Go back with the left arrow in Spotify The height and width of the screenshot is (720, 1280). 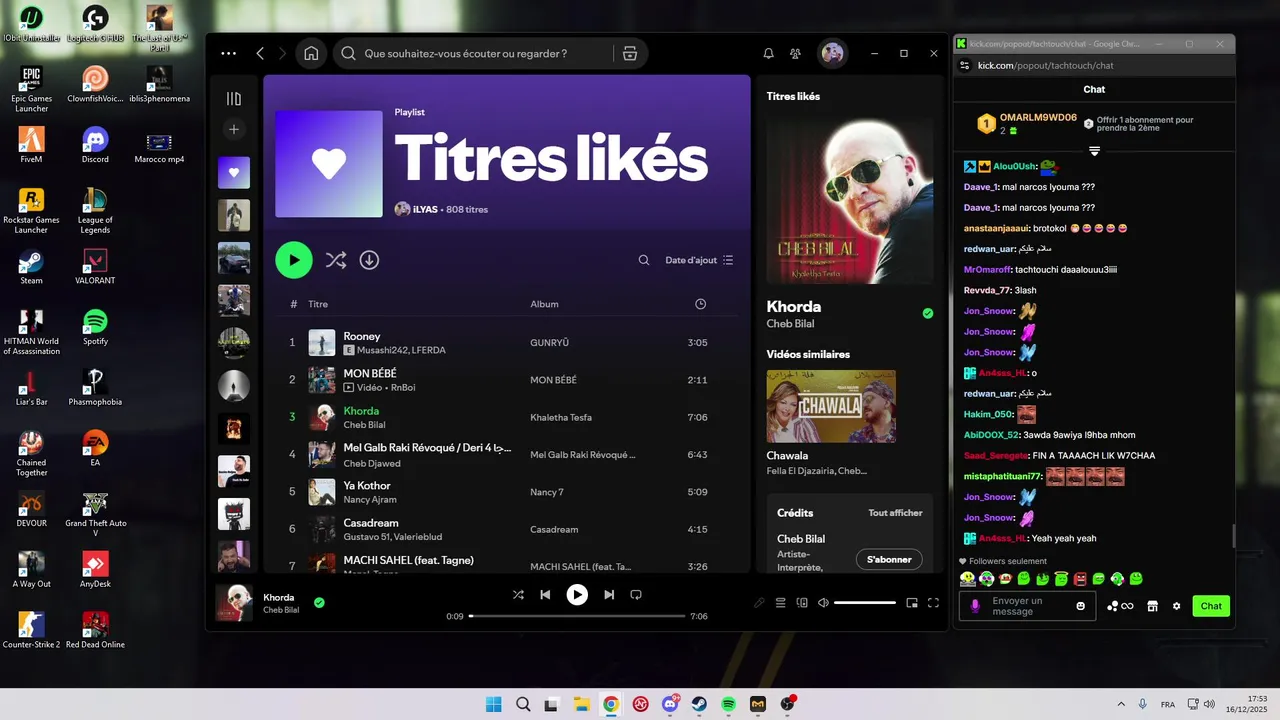[x=260, y=54]
